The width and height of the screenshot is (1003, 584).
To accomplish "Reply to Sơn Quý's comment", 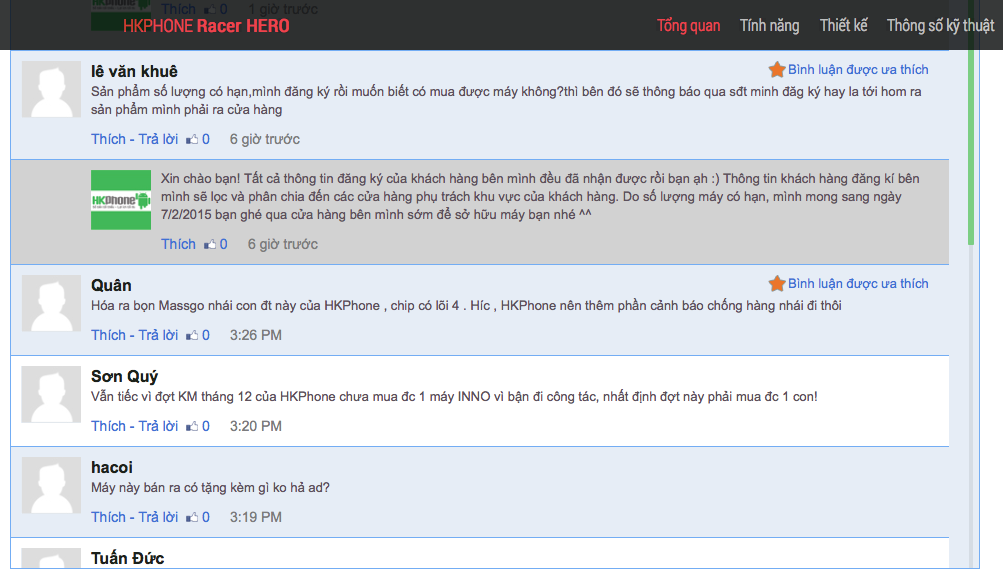I will [158, 426].
